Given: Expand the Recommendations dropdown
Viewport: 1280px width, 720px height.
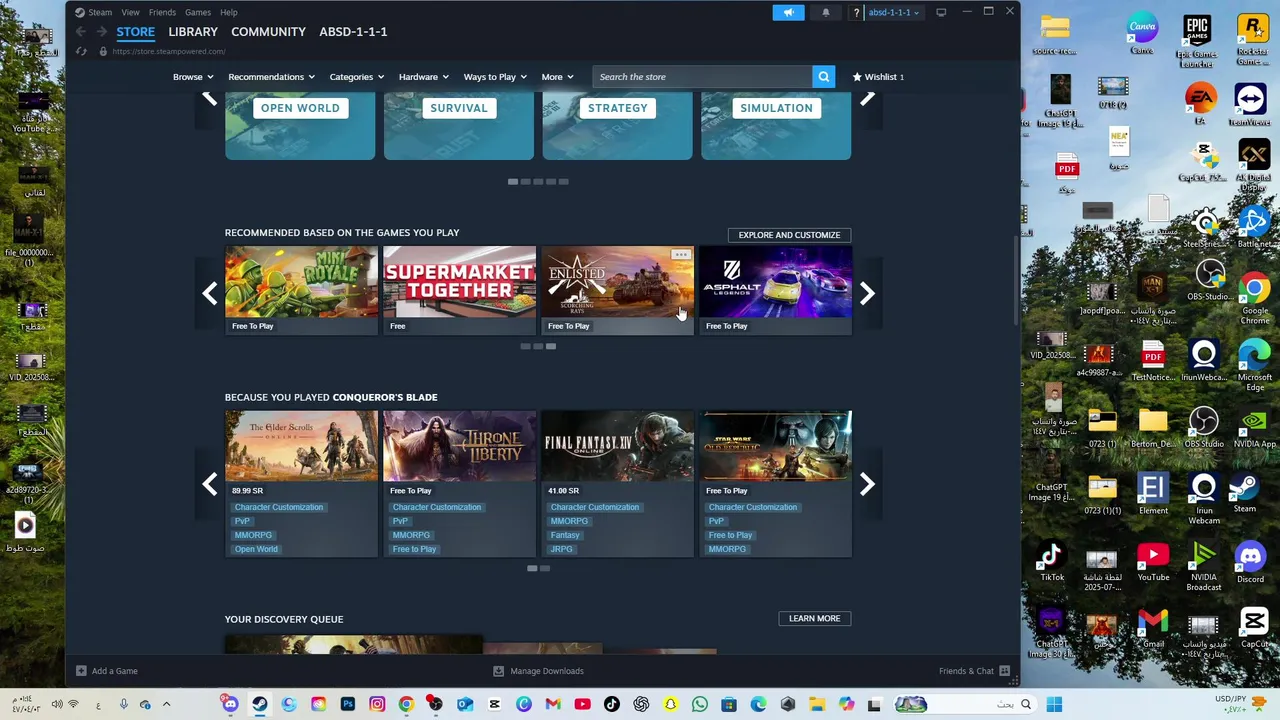Looking at the screenshot, I should 271,77.
